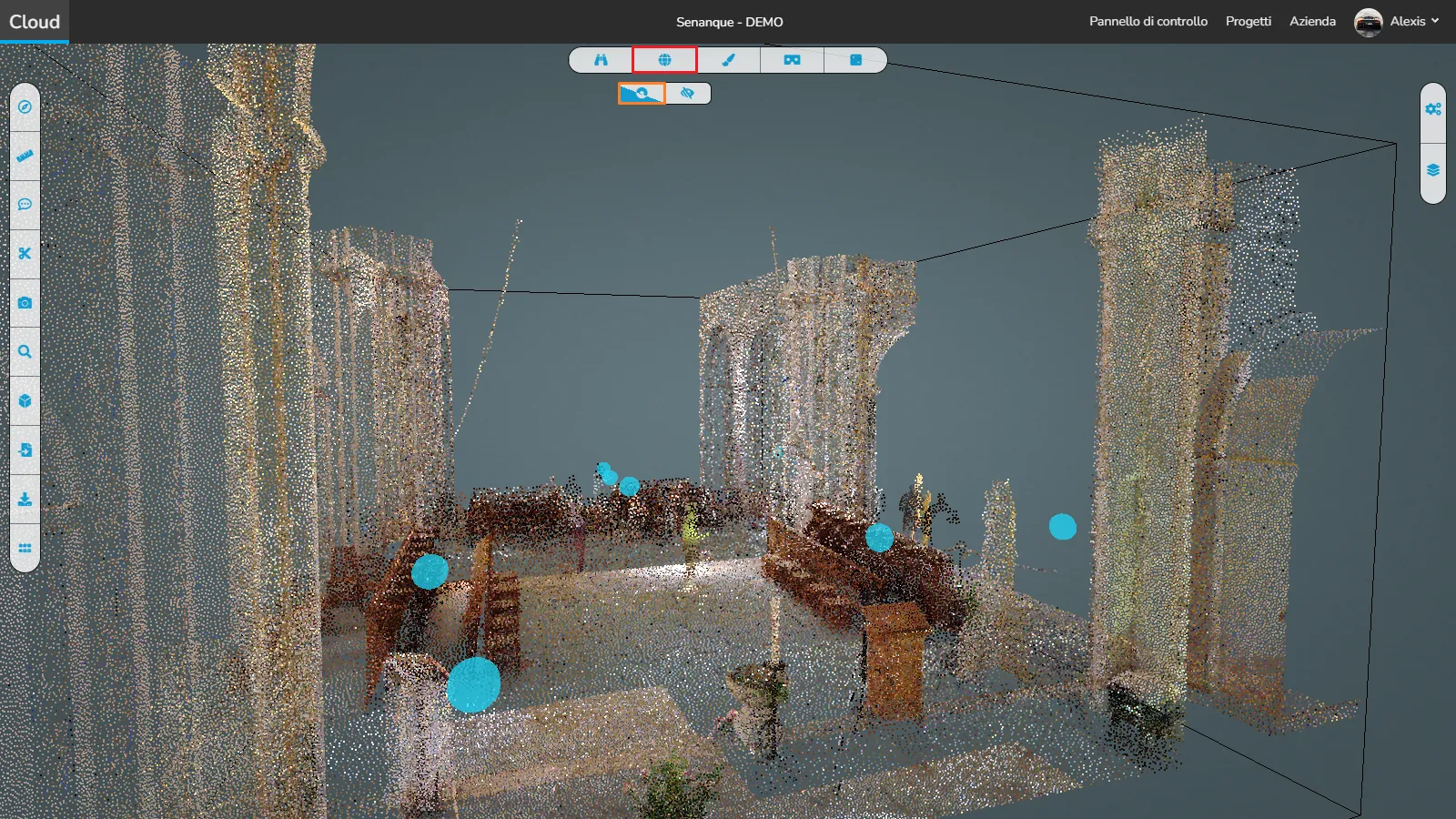Expand the Alexis user dropdown

click(1414, 21)
